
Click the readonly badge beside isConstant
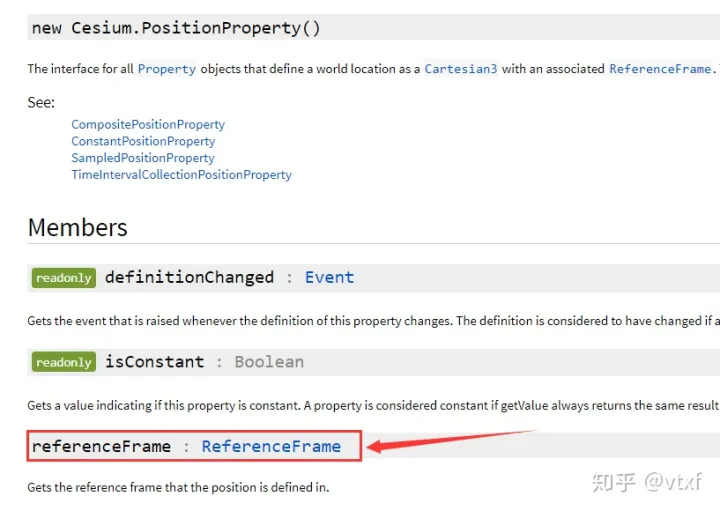63,362
